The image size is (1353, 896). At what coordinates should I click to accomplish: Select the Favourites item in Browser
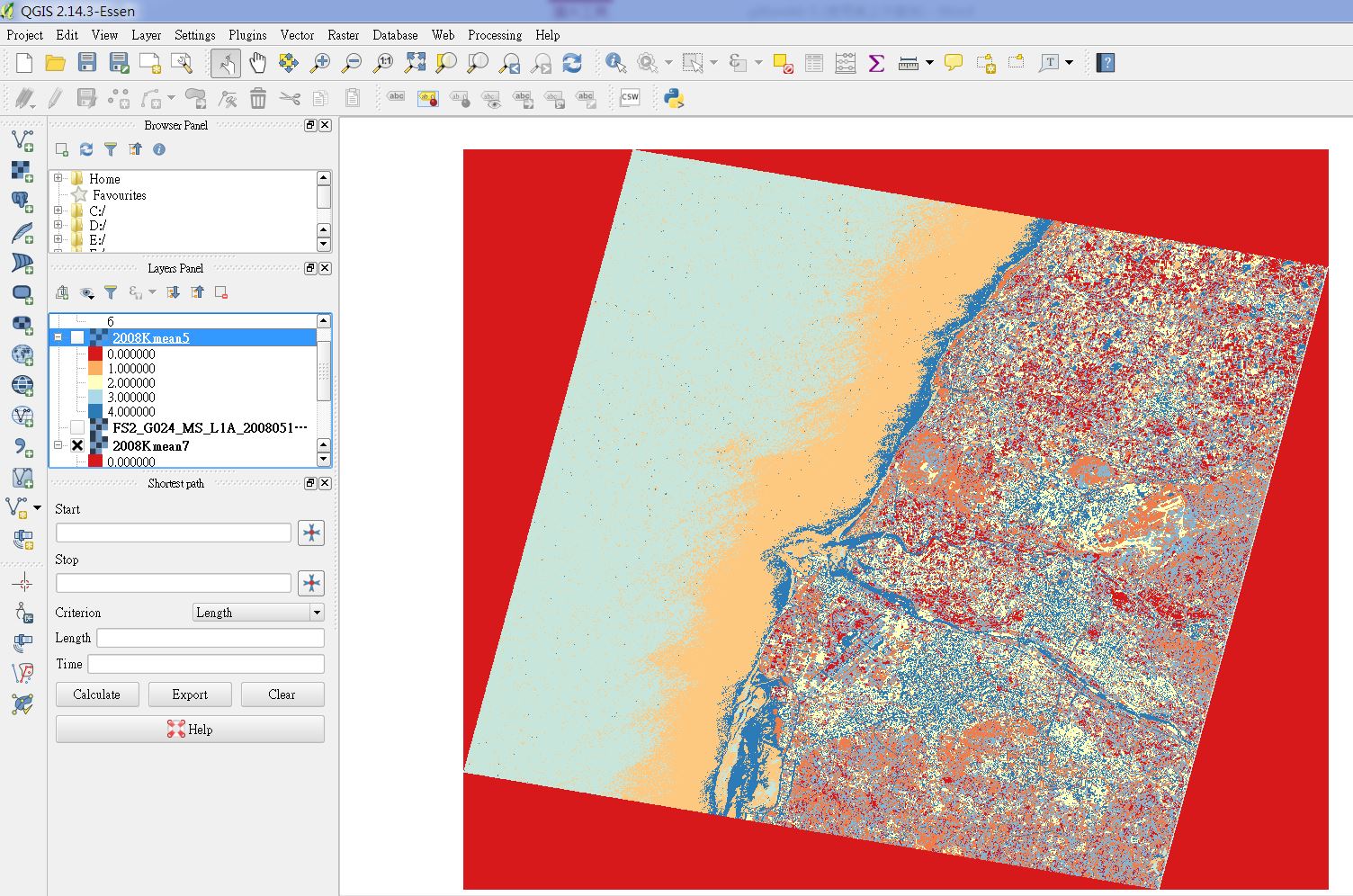119,195
